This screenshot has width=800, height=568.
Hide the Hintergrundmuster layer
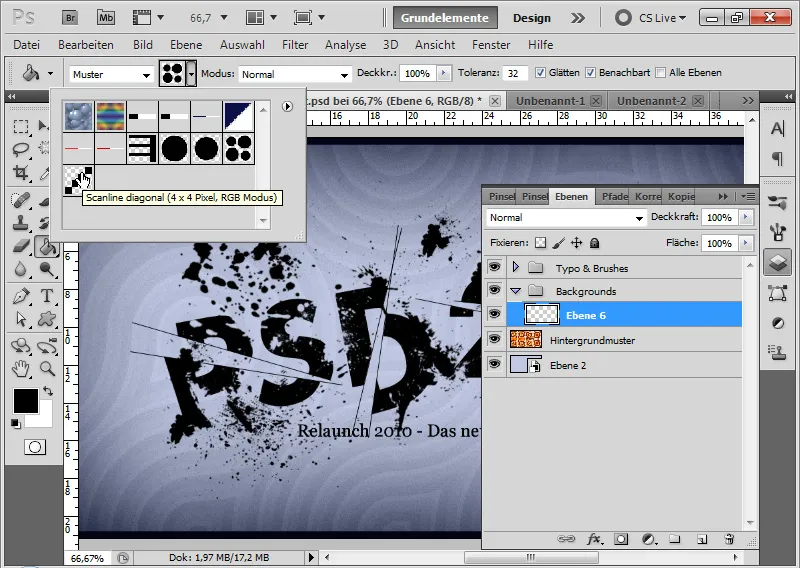pos(494,339)
